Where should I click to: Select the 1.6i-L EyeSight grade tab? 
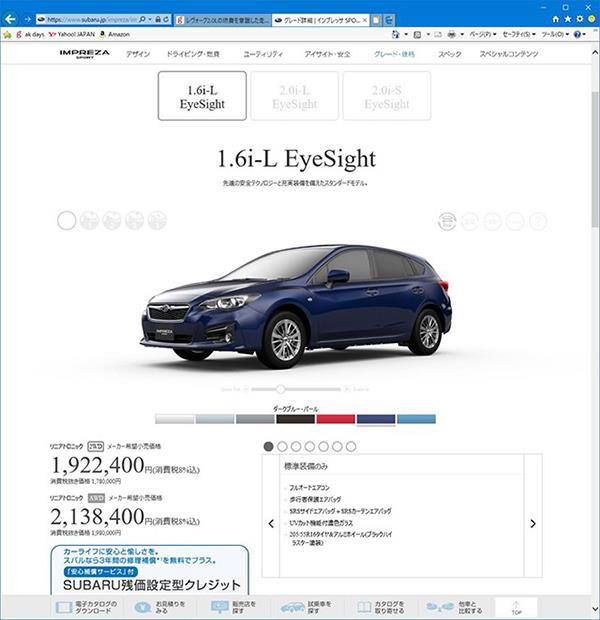tap(202, 96)
